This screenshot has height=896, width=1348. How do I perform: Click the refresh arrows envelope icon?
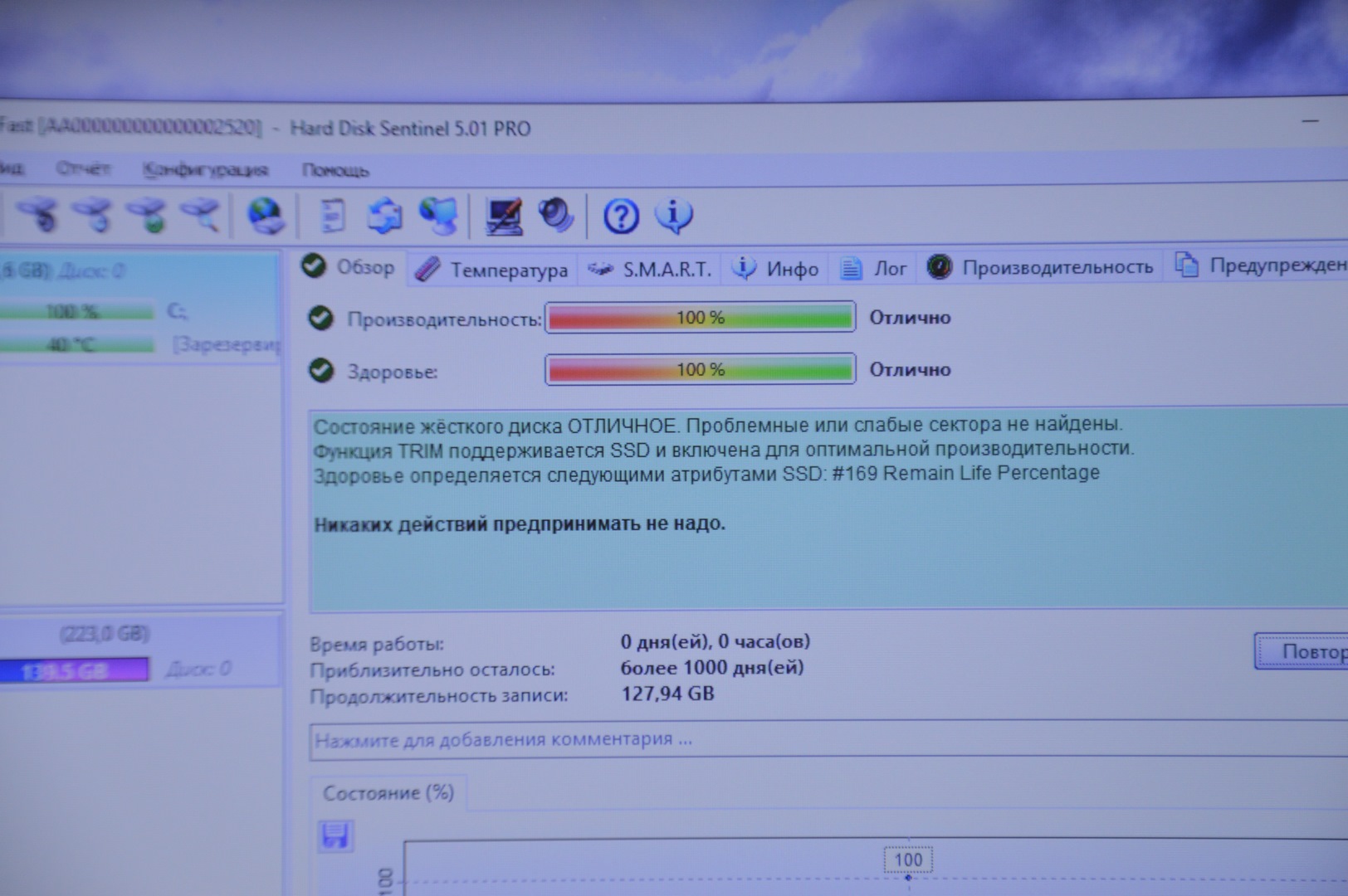pyautogui.click(x=385, y=216)
